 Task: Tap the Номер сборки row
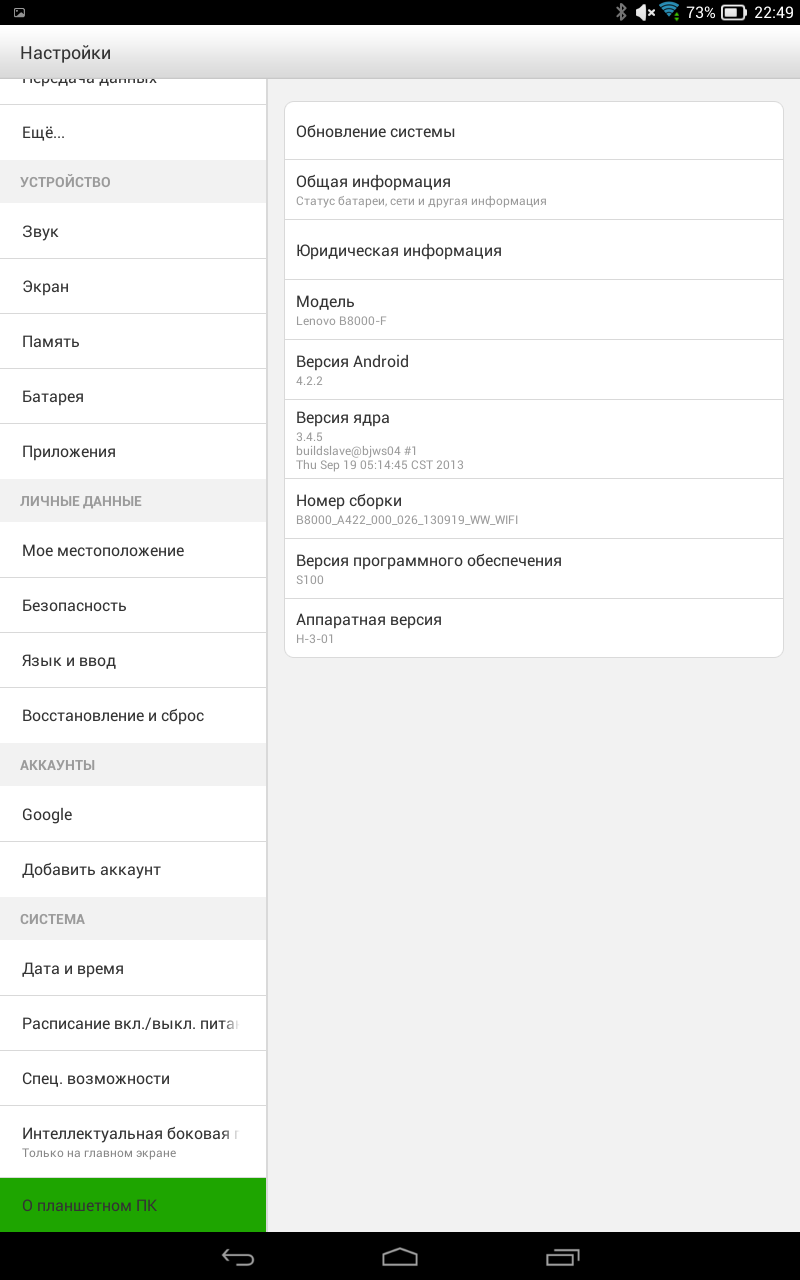(533, 508)
